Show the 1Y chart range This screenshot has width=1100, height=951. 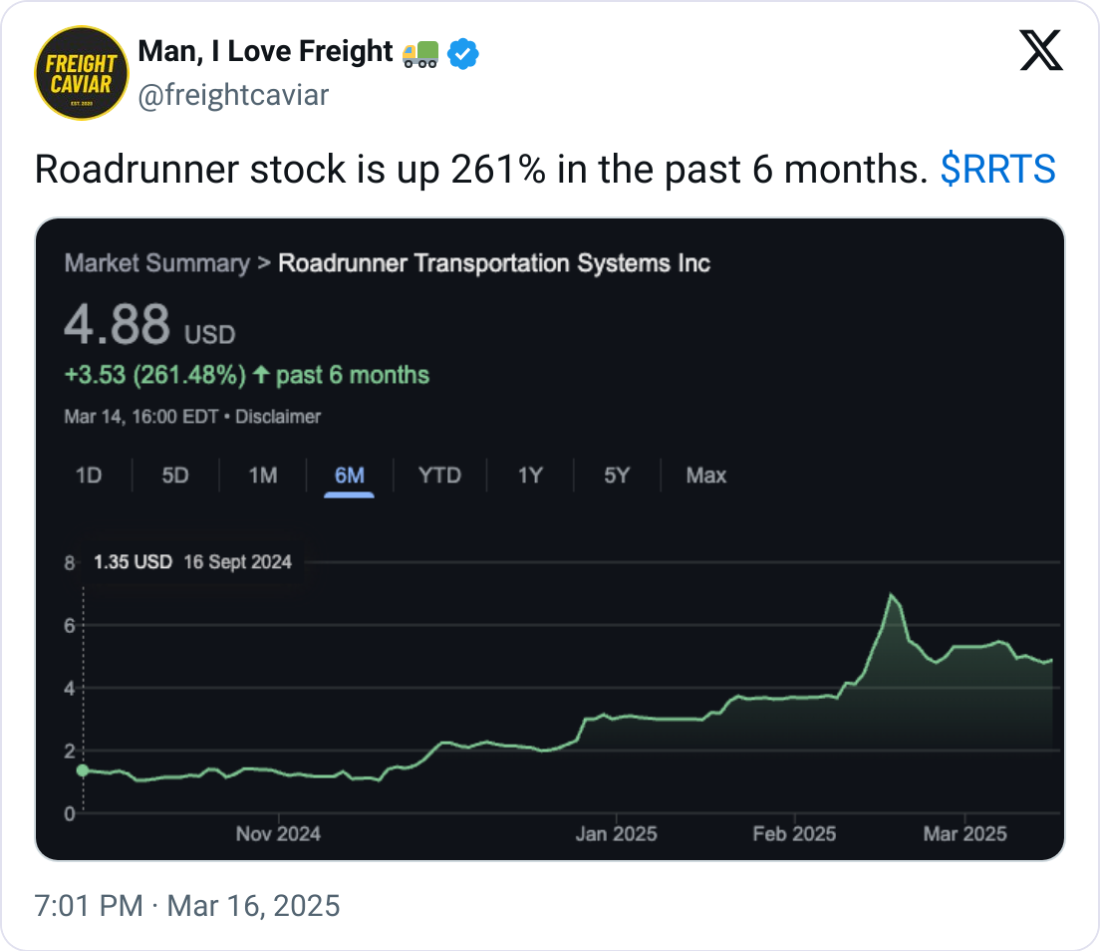(x=530, y=476)
